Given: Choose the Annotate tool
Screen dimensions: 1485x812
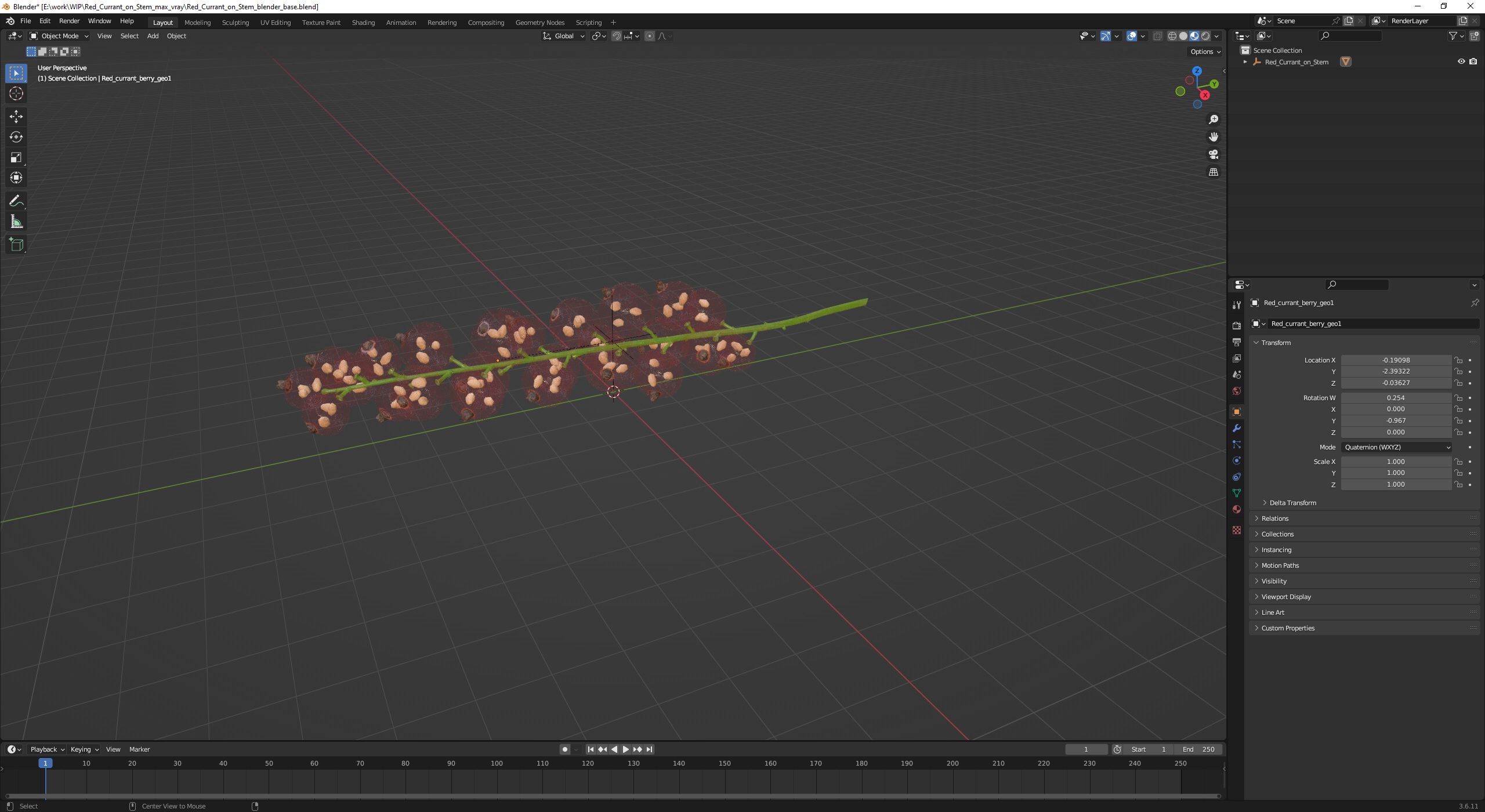Looking at the screenshot, I should 16,201.
